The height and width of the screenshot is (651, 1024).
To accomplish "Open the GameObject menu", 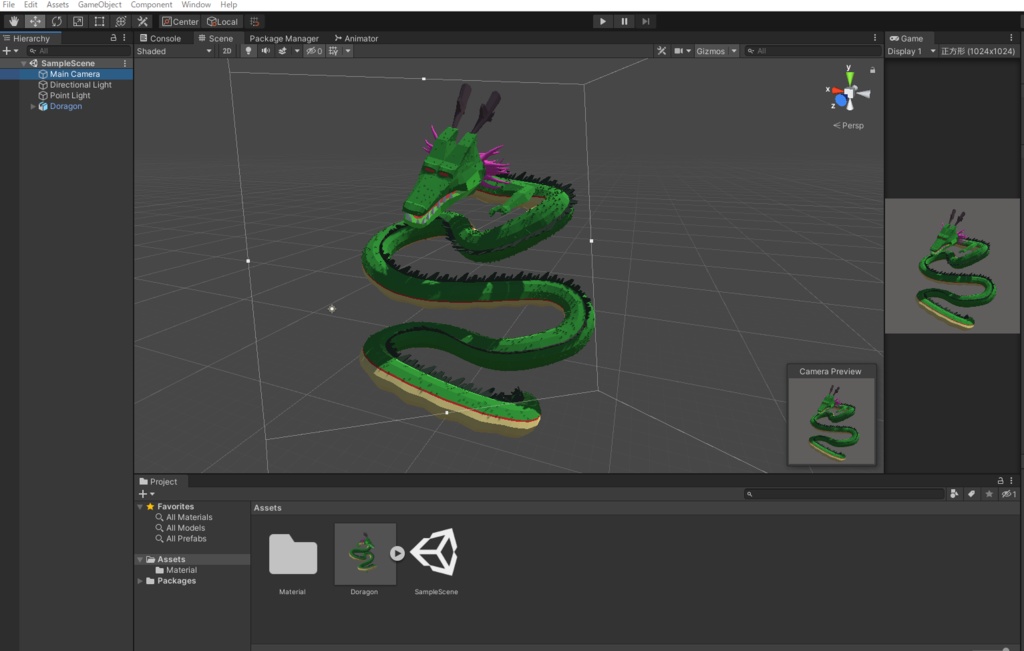I will [x=99, y=5].
